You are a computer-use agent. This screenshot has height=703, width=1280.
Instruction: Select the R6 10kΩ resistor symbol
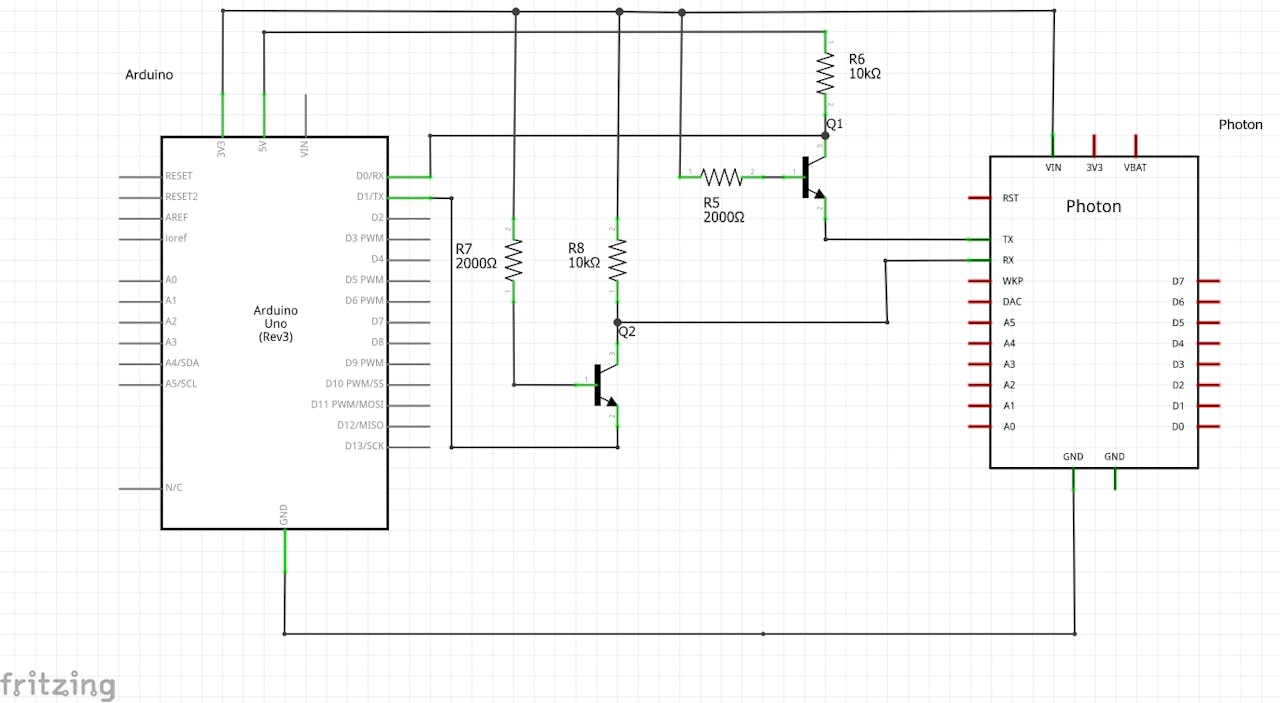[826, 73]
